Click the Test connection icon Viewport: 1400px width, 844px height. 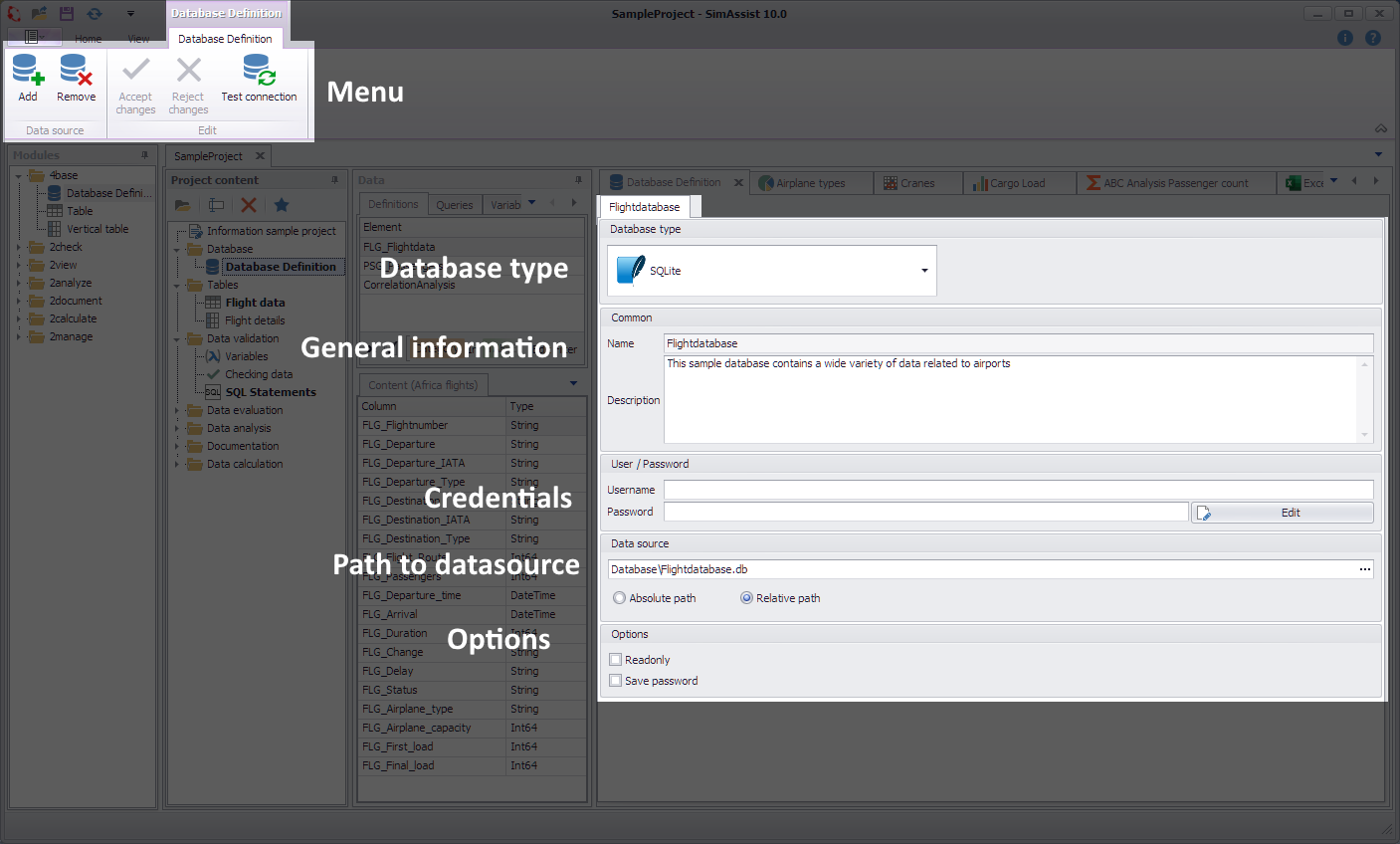(x=259, y=72)
